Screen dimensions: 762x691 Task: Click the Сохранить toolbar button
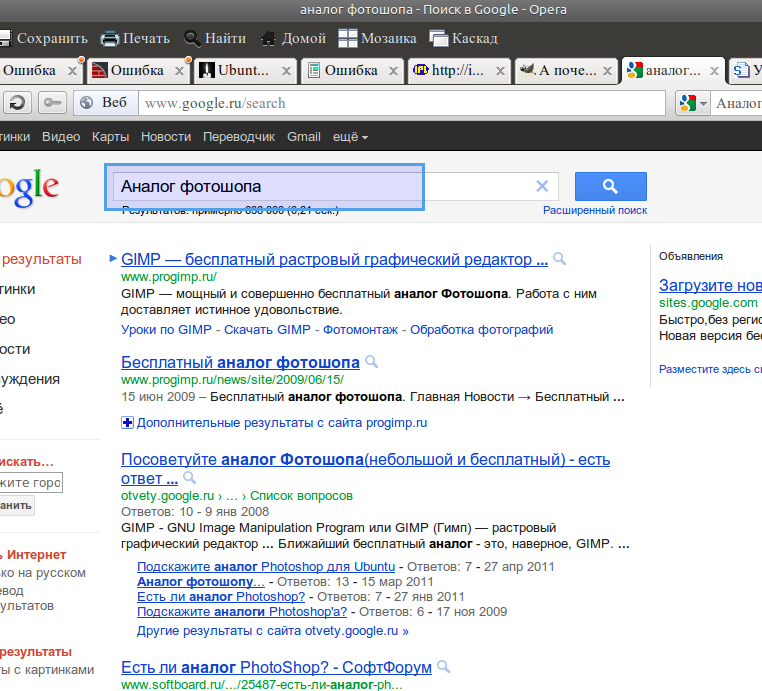coord(44,38)
